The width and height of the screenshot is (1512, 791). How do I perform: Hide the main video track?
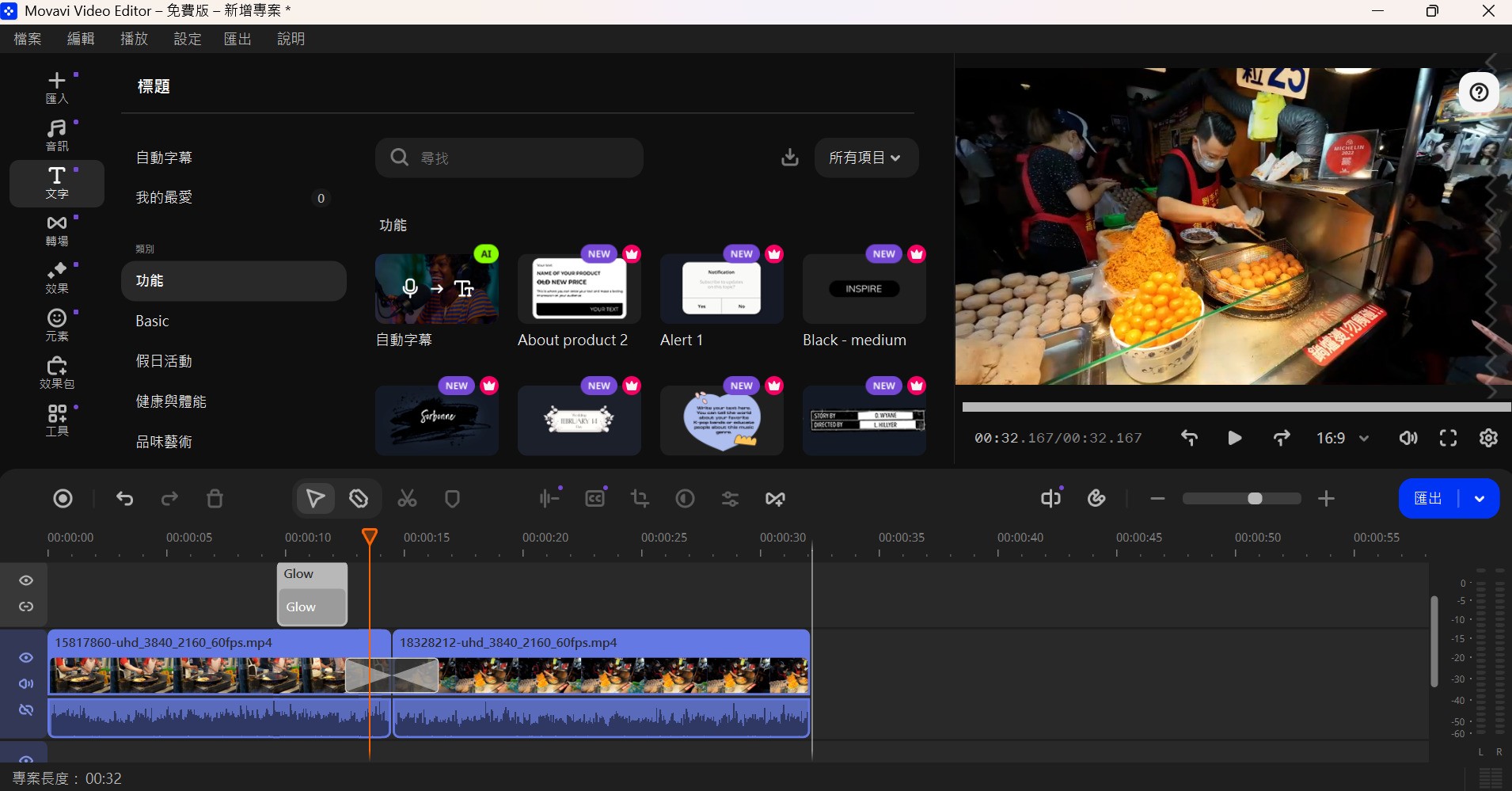coord(26,658)
